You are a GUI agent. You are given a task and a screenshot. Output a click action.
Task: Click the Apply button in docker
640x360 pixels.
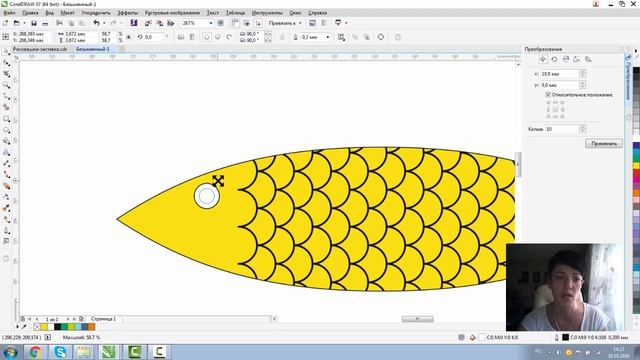pos(604,144)
